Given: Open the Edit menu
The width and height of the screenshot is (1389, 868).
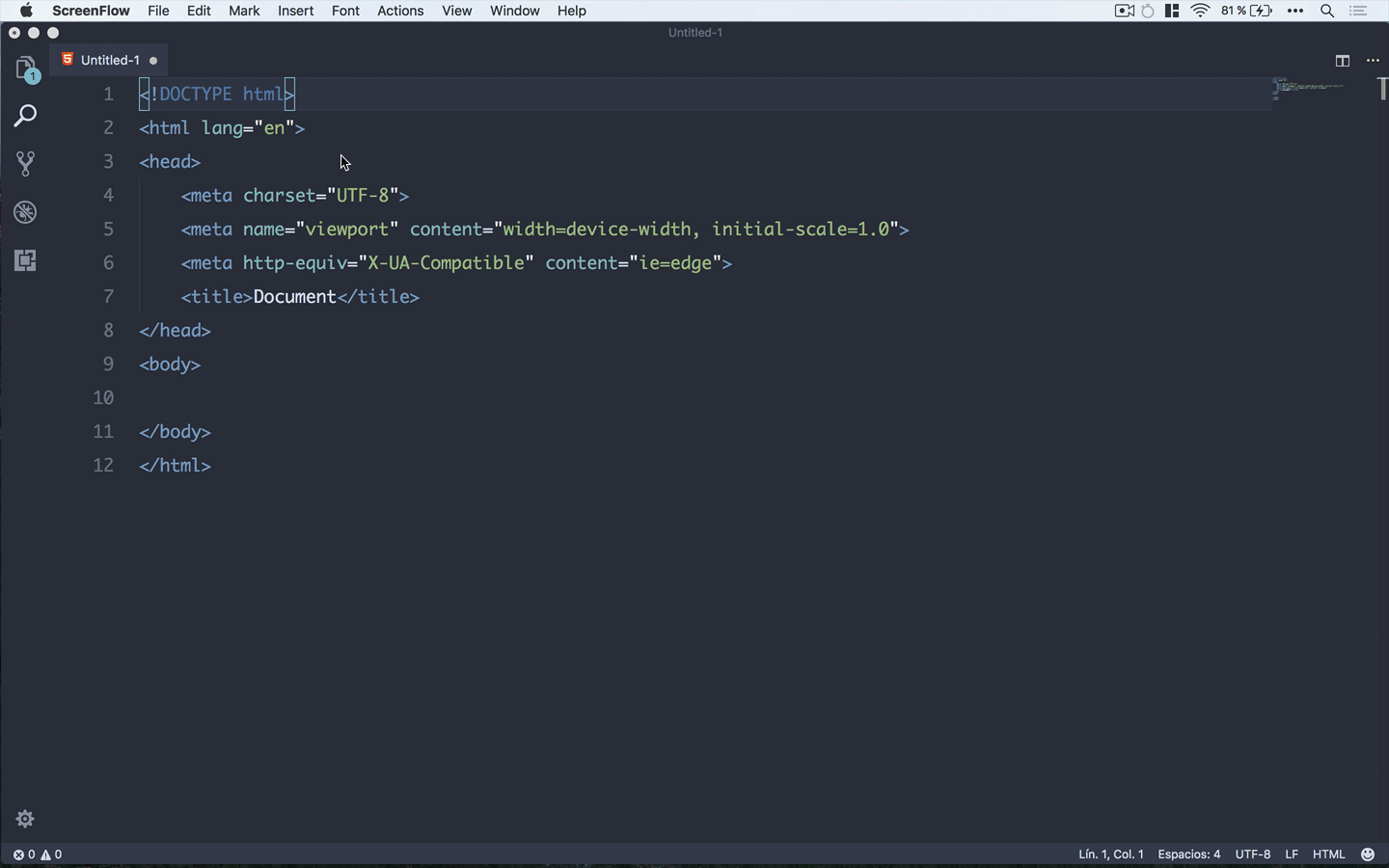Looking at the screenshot, I should (x=199, y=11).
